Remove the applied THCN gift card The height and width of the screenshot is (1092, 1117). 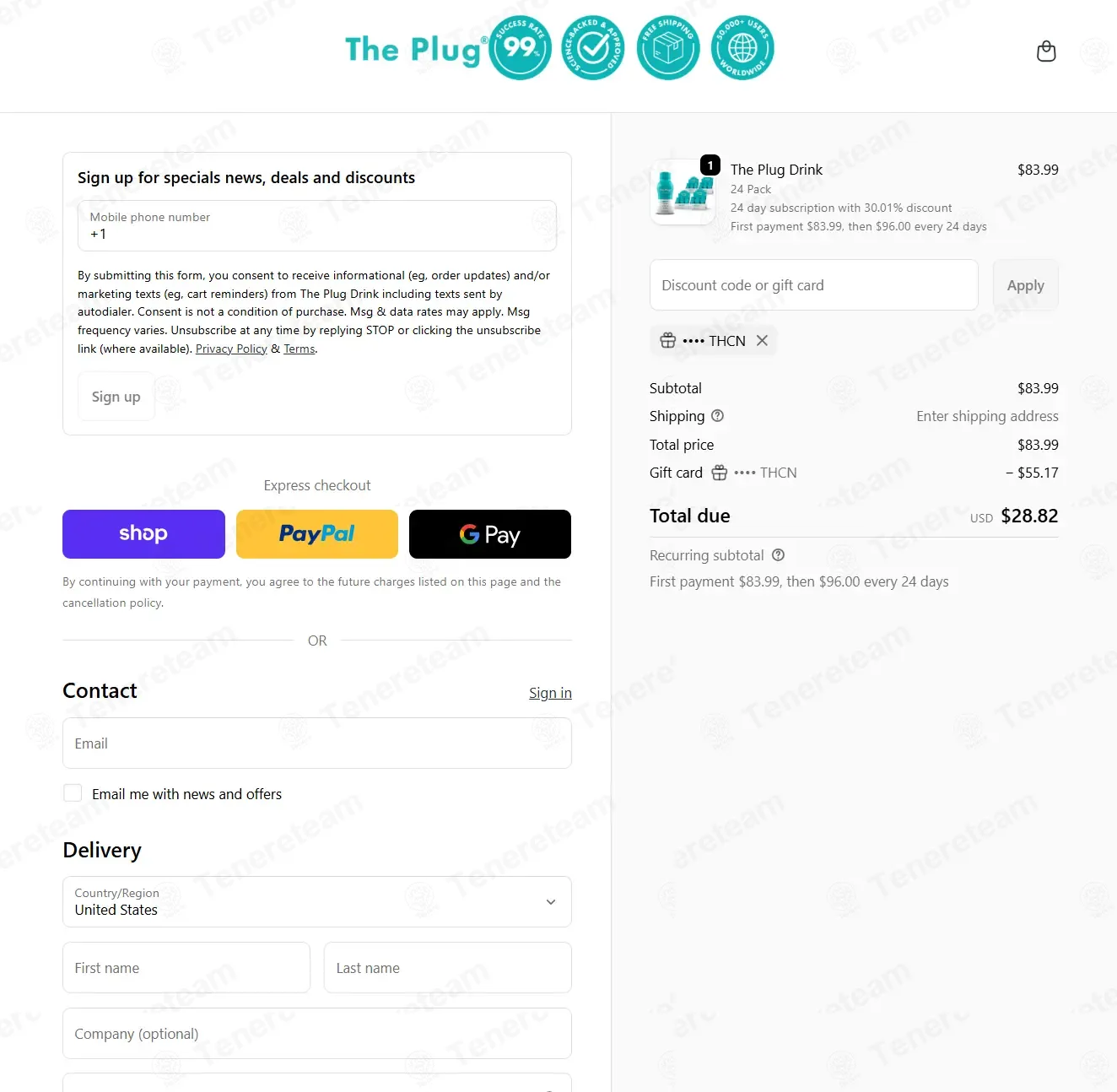[762, 340]
